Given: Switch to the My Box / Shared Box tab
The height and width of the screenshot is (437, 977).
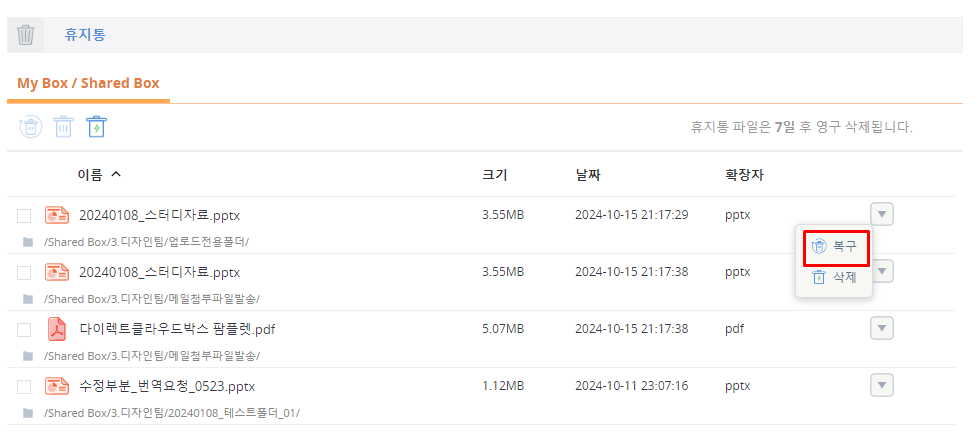Looking at the screenshot, I should pyautogui.click(x=88, y=83).
